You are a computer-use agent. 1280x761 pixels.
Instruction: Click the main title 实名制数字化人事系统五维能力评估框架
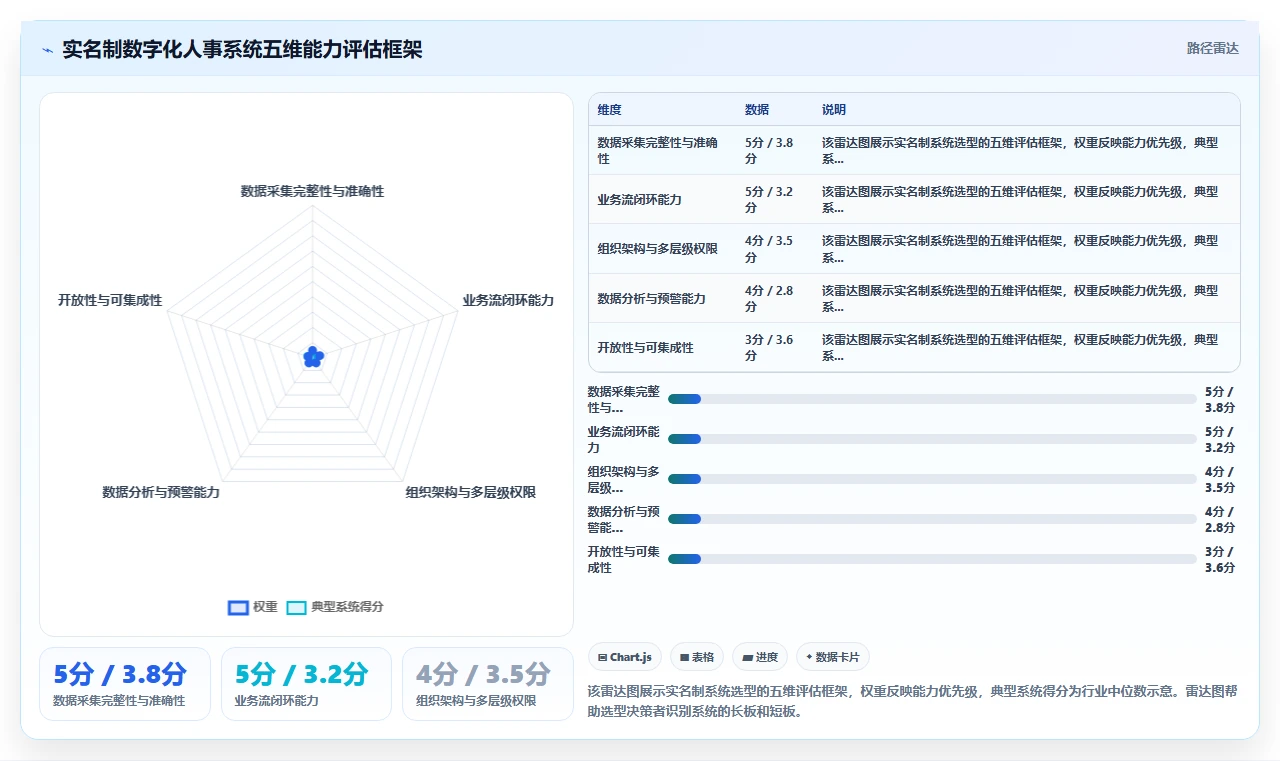(x=242, y=49)
